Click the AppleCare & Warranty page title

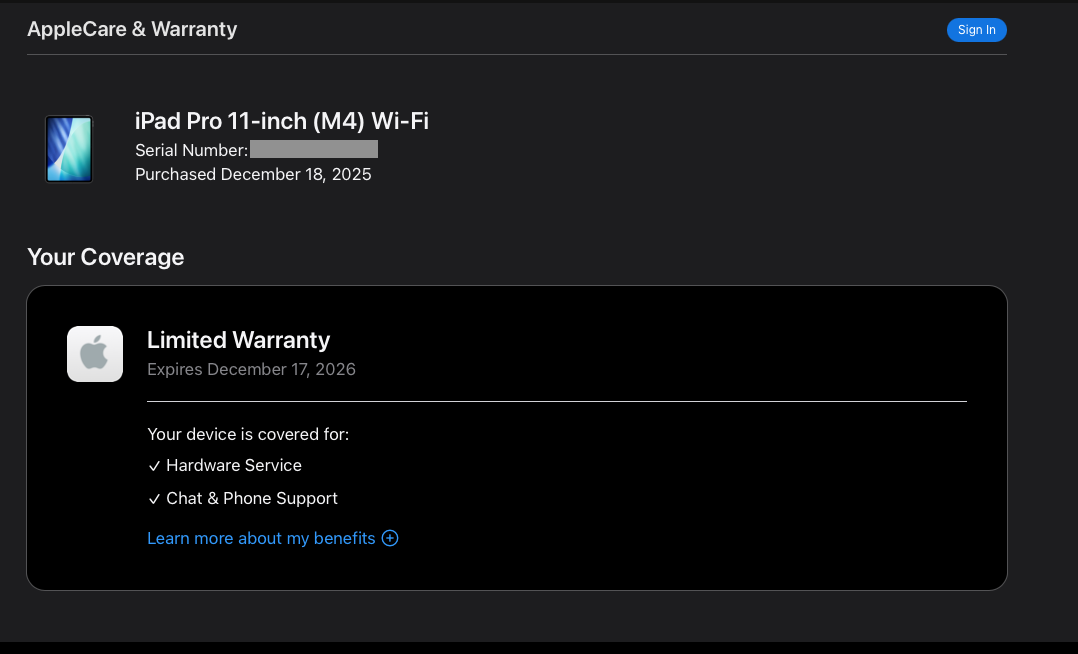coord(132,29)
